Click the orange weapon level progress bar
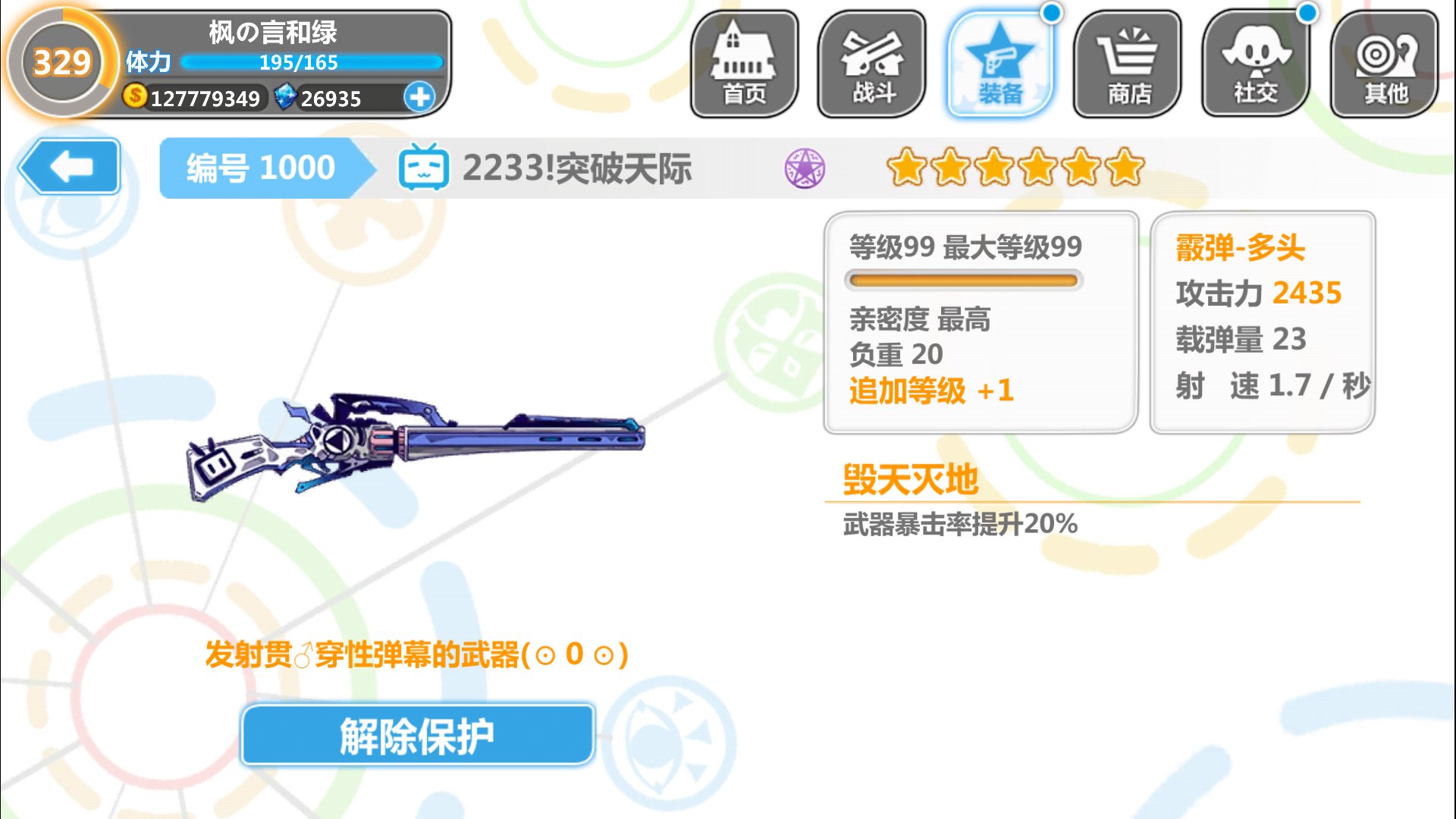 pyautogui.click(x=964, y=281)
